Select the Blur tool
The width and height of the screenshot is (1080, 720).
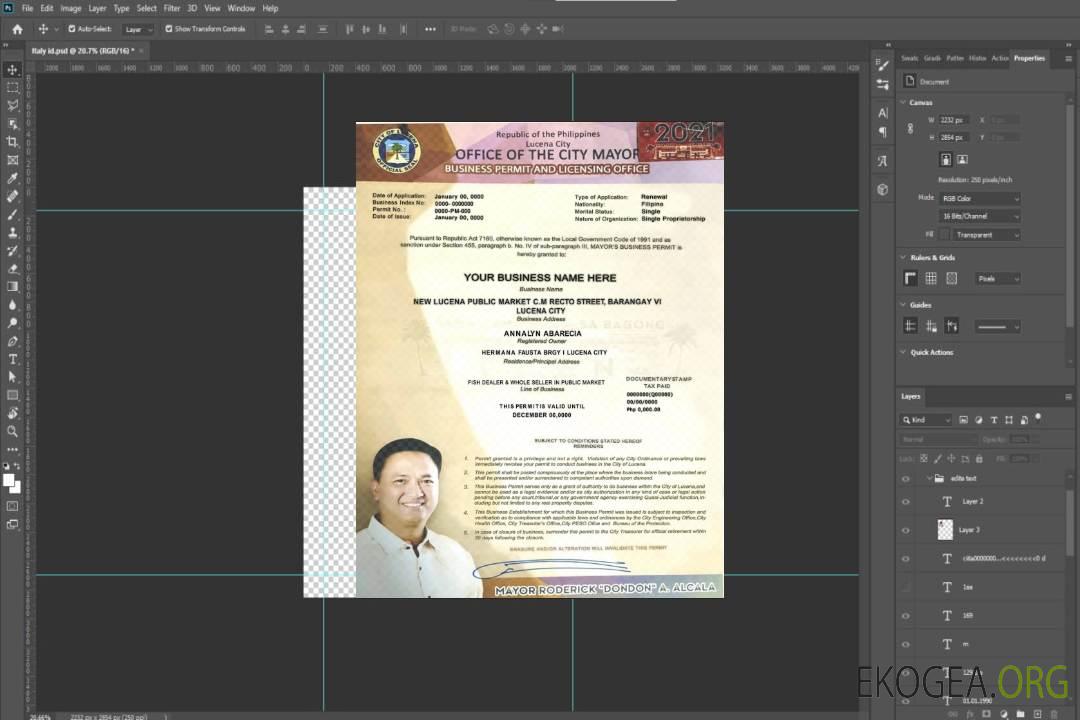tap(12, 305)
